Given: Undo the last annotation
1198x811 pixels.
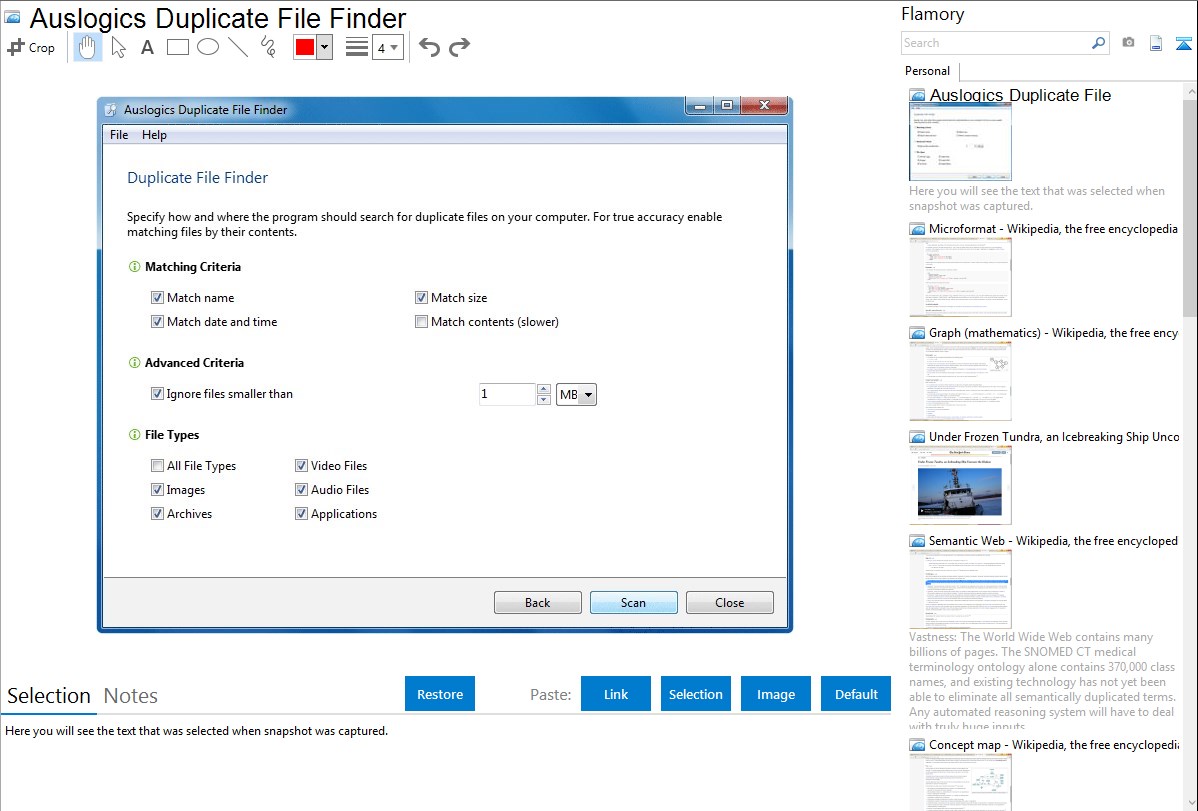Looking at the screenshot, I should [x=429, y=47].
